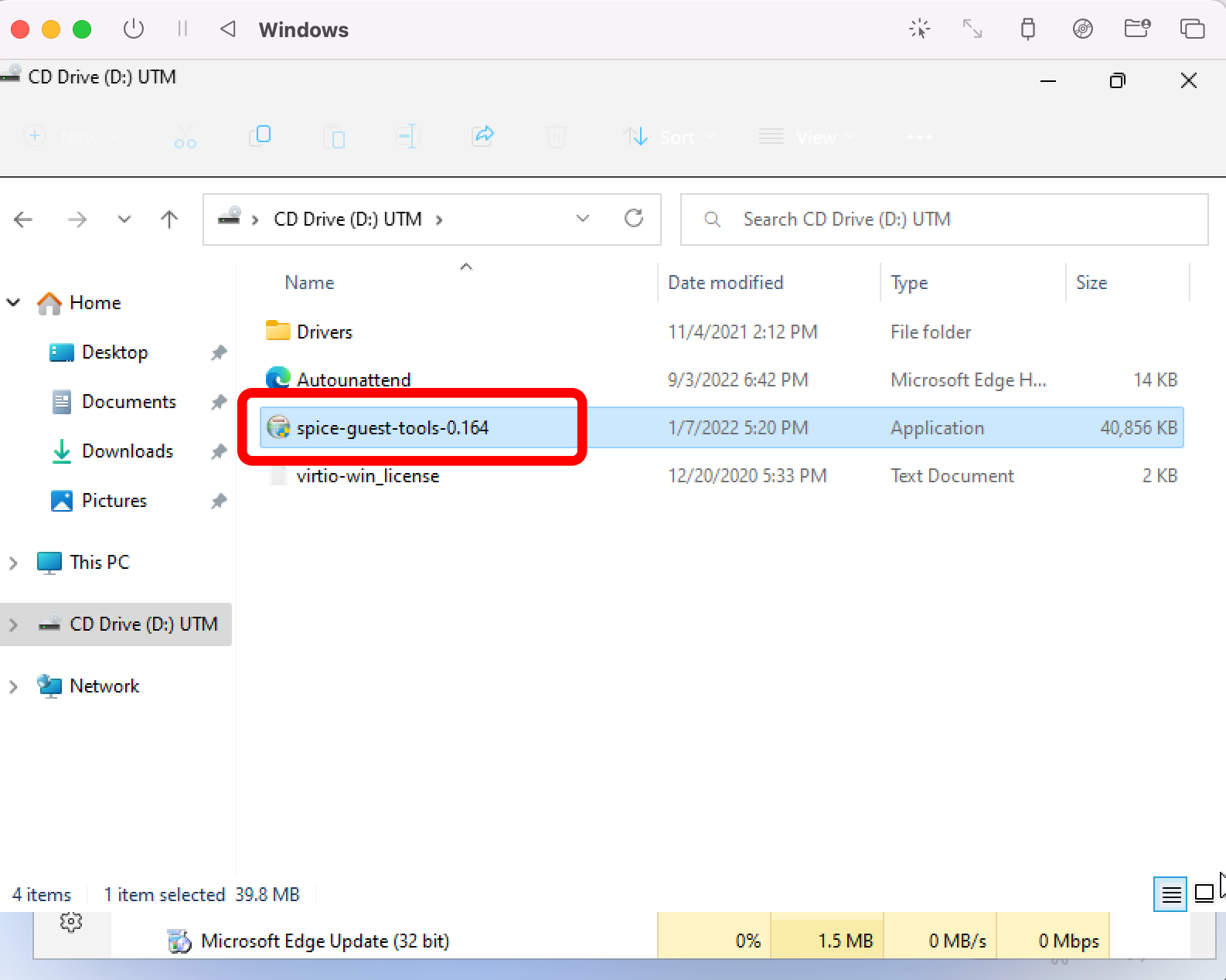The height and width of the screenshot is (980, 1226).
Task: Open the Sort dropdown menu
Action: pyautogui.click(x=669, y=137)
